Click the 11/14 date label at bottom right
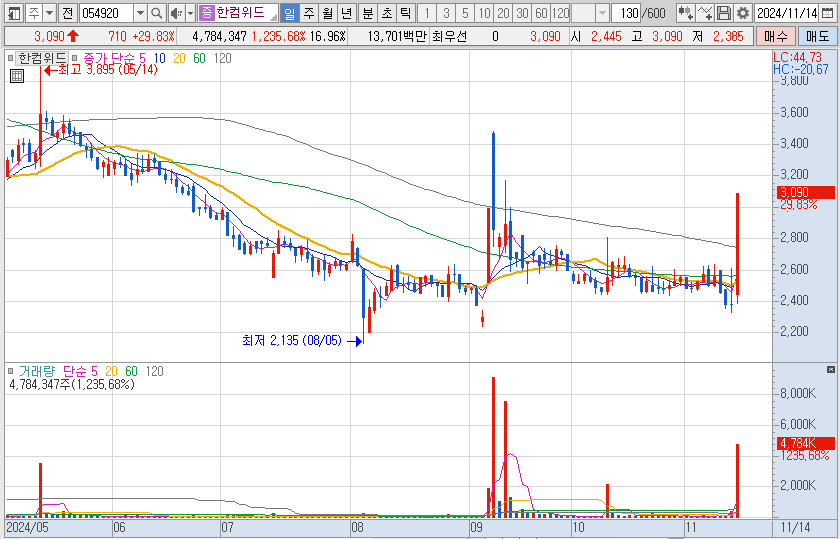The height and width of the screenshot is (539, 840). click(795, 527)
